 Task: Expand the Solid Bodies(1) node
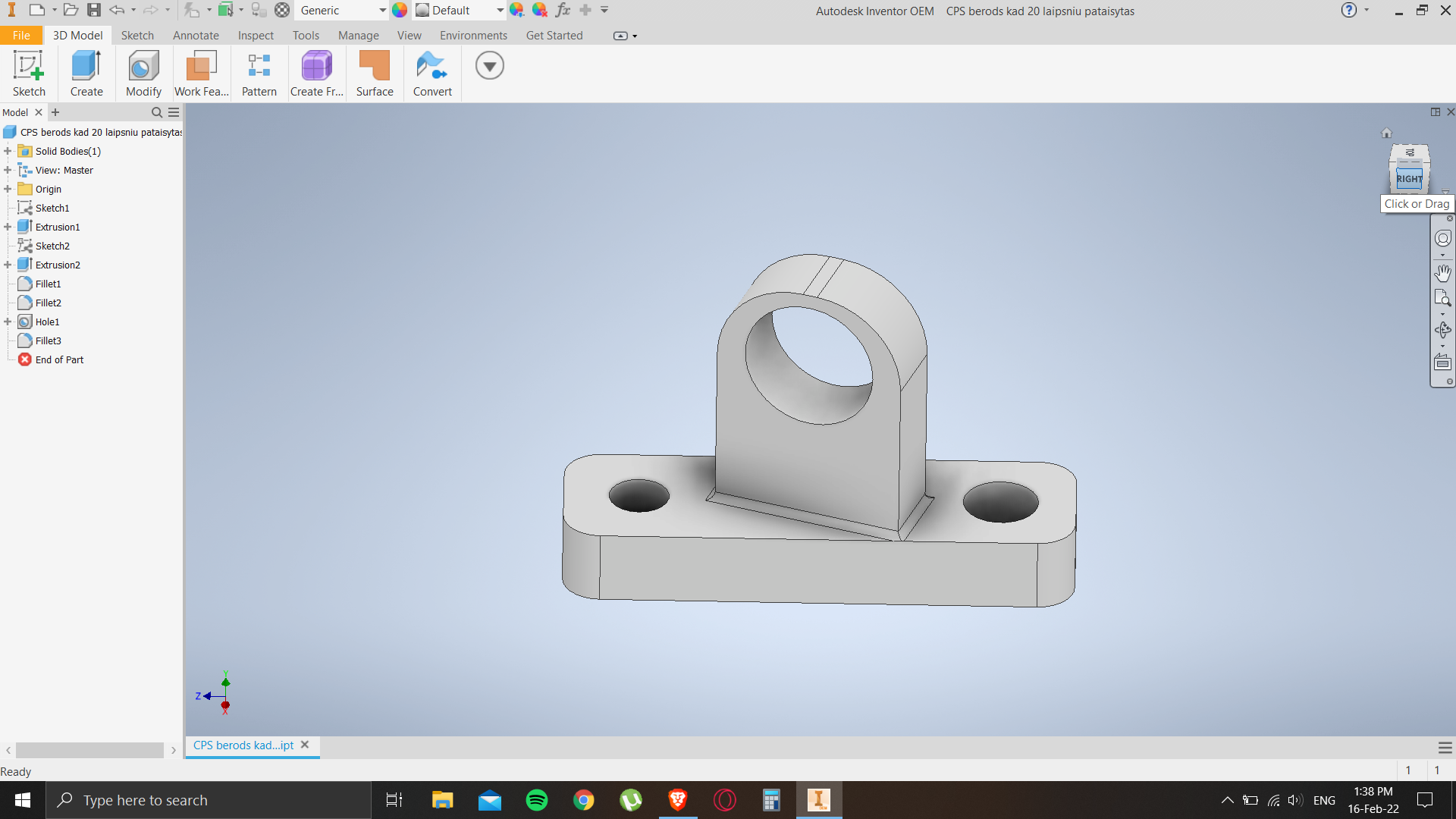pos(8,151)
